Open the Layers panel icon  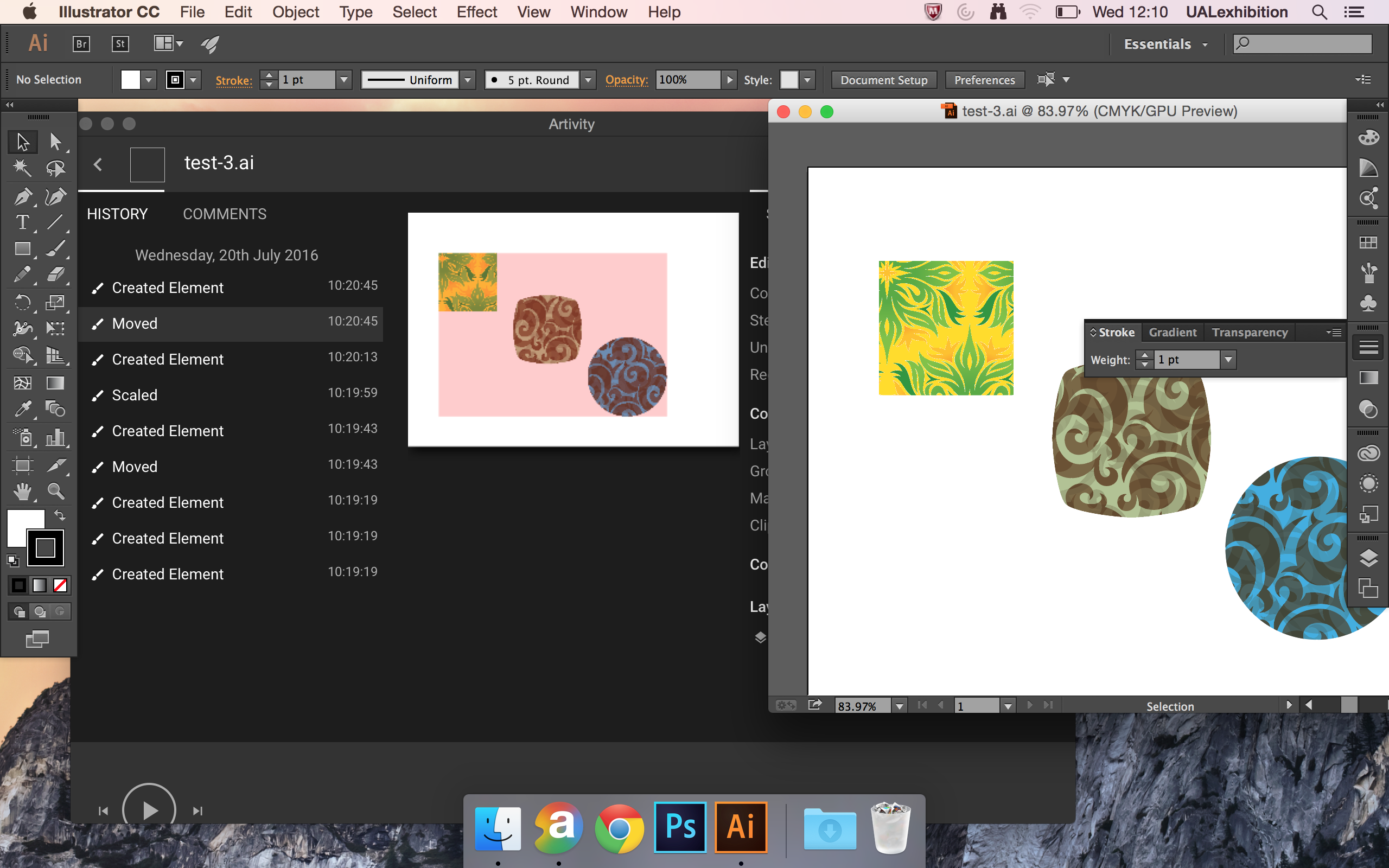point(1368,557)
